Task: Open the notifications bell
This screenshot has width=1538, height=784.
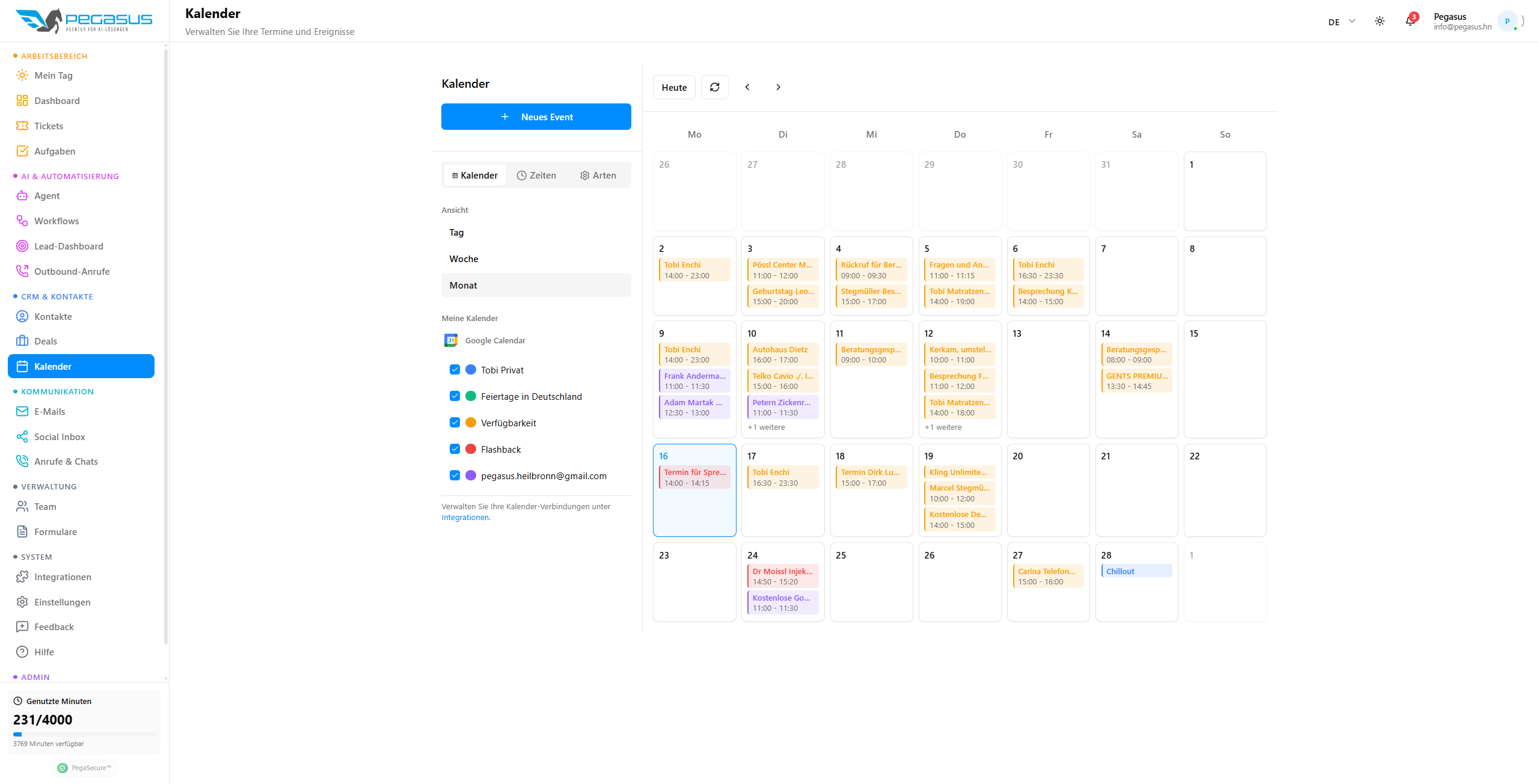Action: click(x=1410, y=22)
